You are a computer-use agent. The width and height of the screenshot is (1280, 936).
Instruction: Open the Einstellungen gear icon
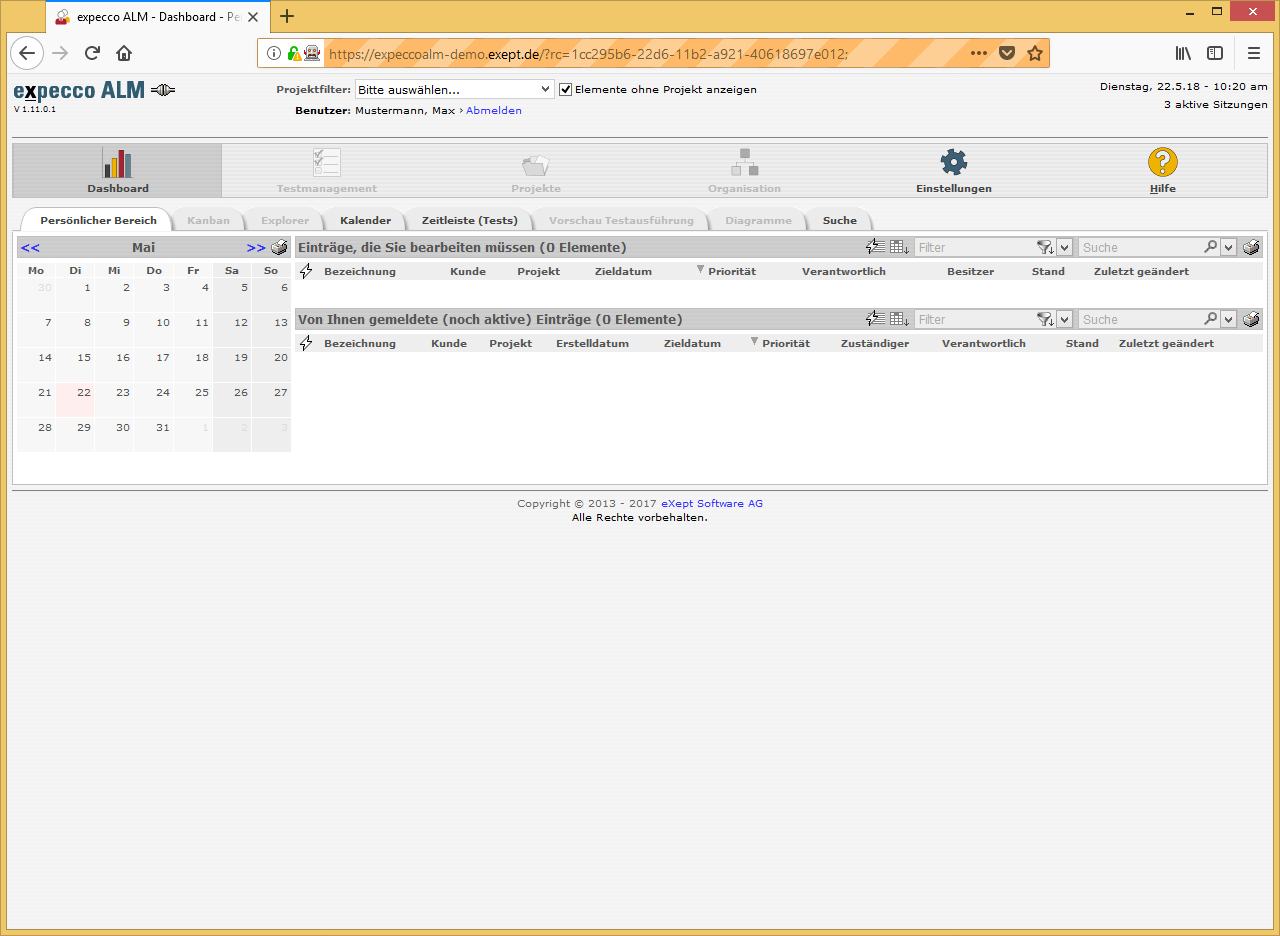tap(953, 163)
